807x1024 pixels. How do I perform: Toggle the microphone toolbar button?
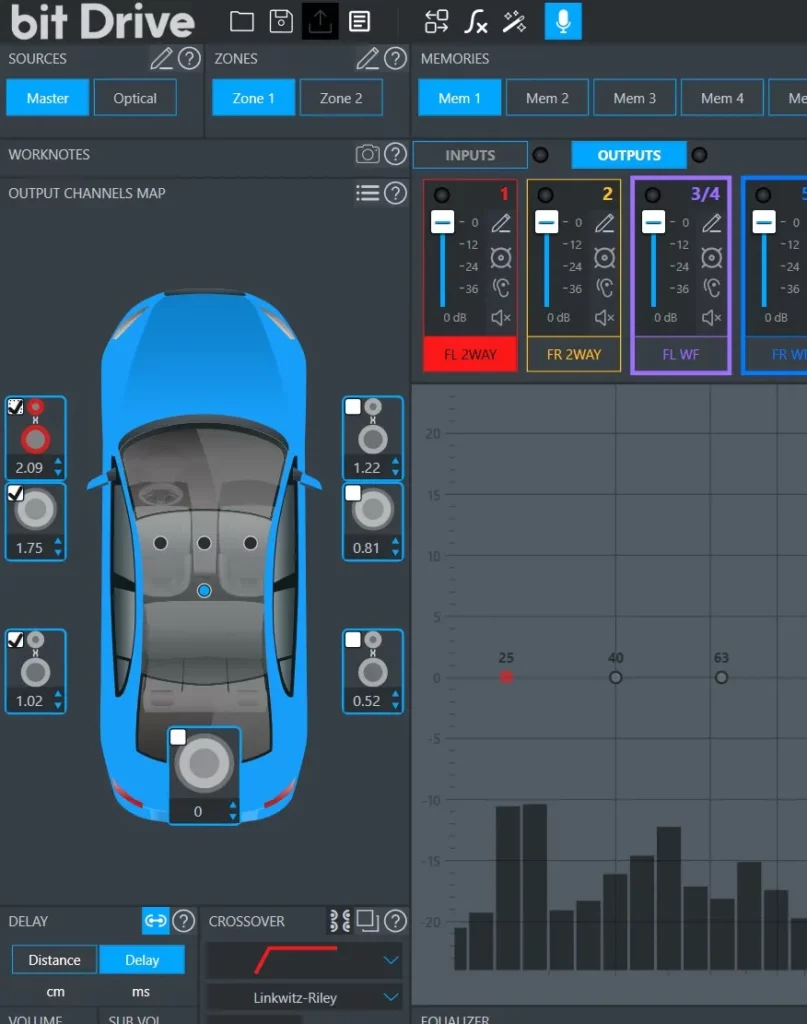click(563, 22)
